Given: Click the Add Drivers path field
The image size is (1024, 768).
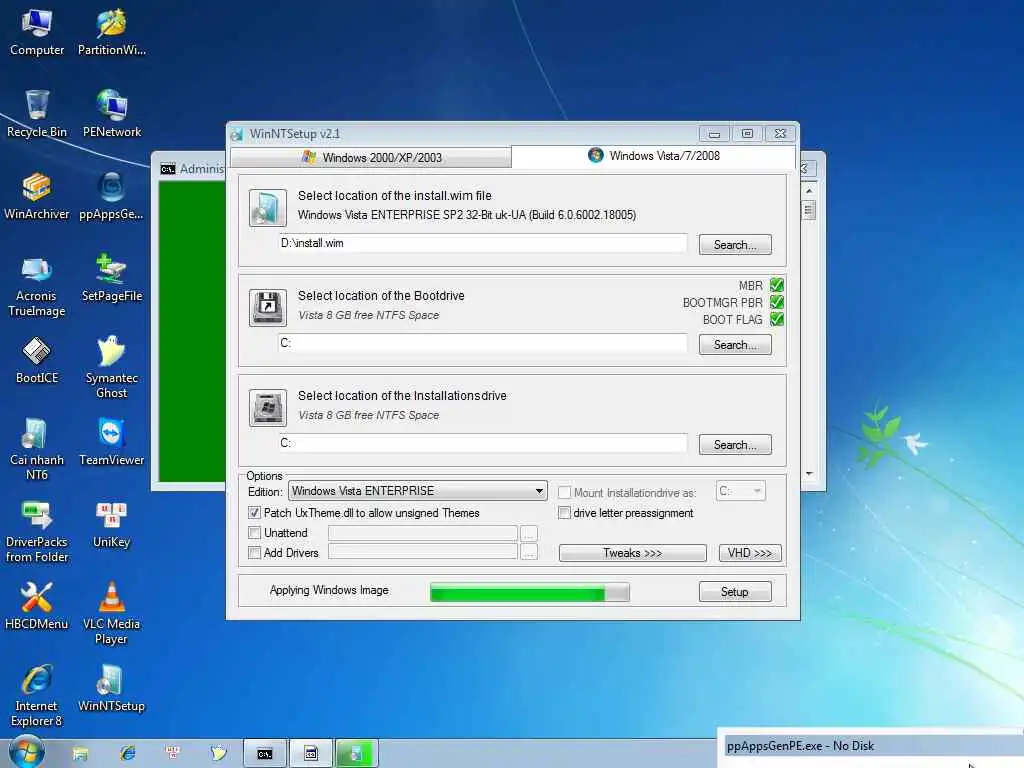Looking at the screenshot, I should pos(423,553).
